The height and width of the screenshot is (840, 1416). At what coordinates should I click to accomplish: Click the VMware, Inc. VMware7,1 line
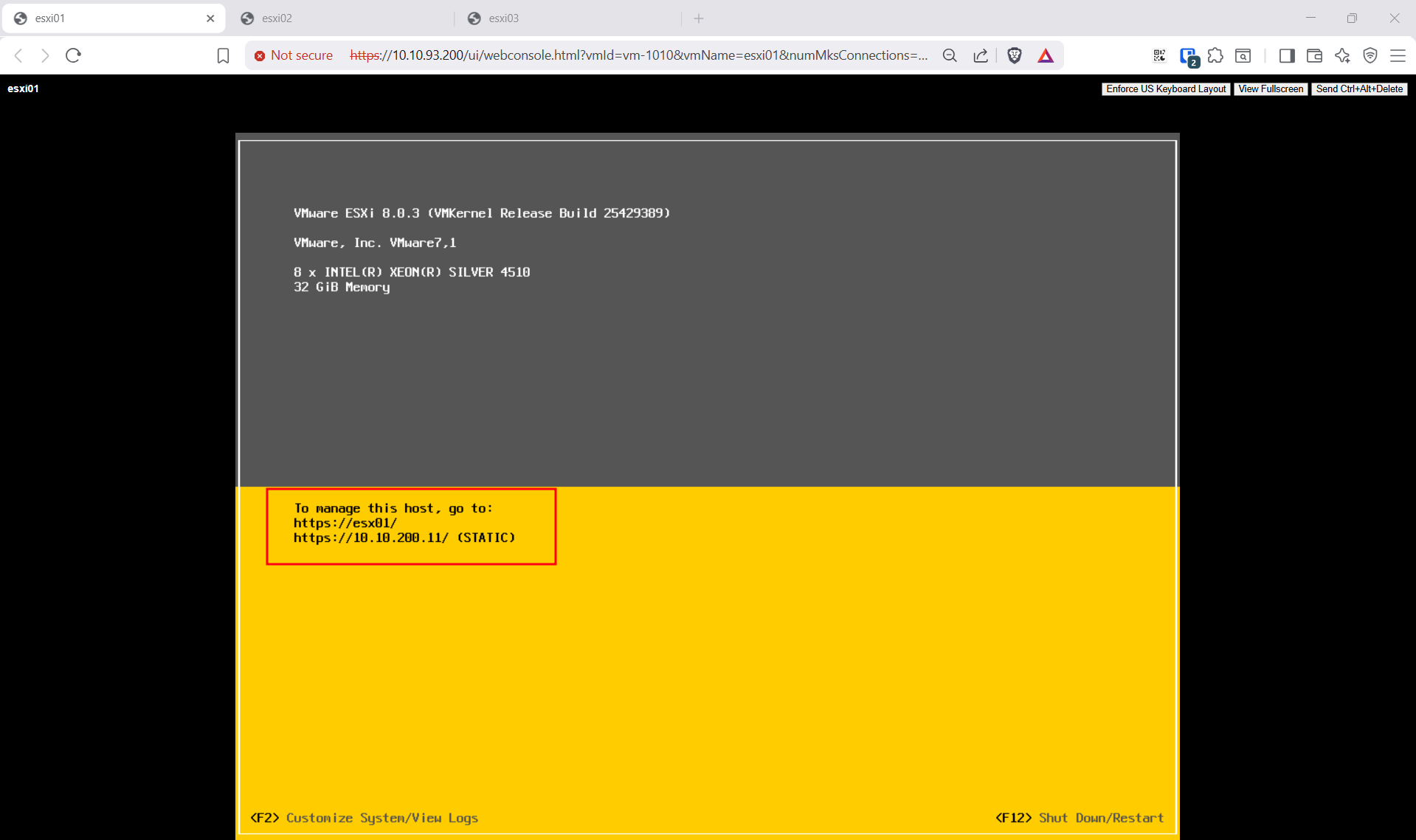coord(375,243)
